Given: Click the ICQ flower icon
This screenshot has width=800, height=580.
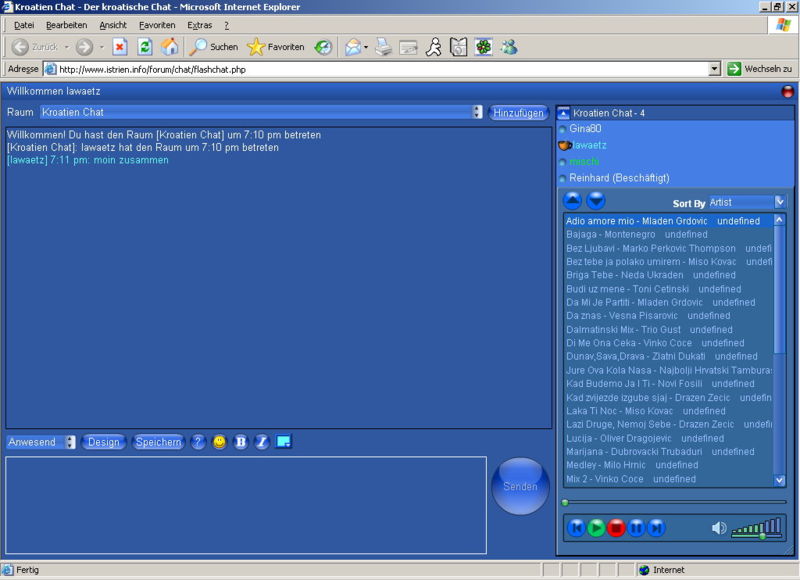Looking at the screenshot, I should click(483, 47).
